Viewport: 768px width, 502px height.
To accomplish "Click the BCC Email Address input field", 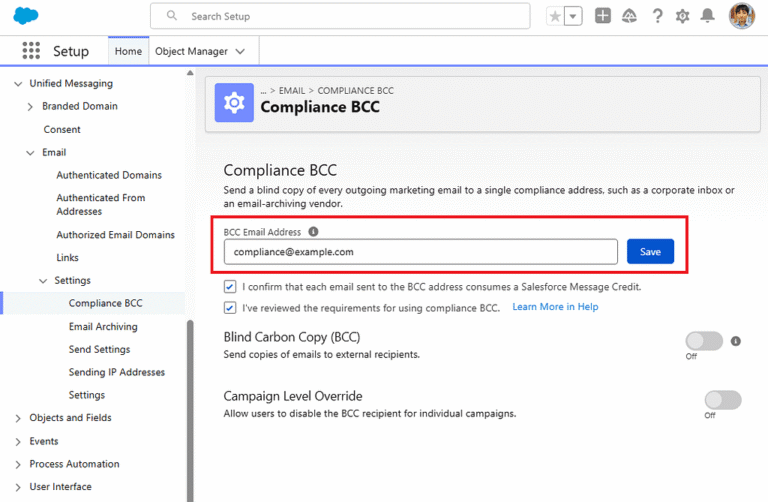I will coord(421,252).
